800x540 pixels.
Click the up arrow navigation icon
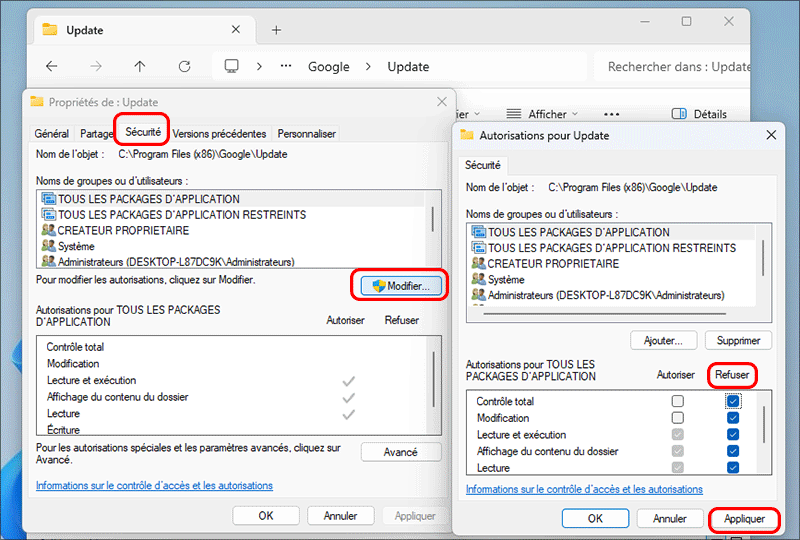coord(140,66)
